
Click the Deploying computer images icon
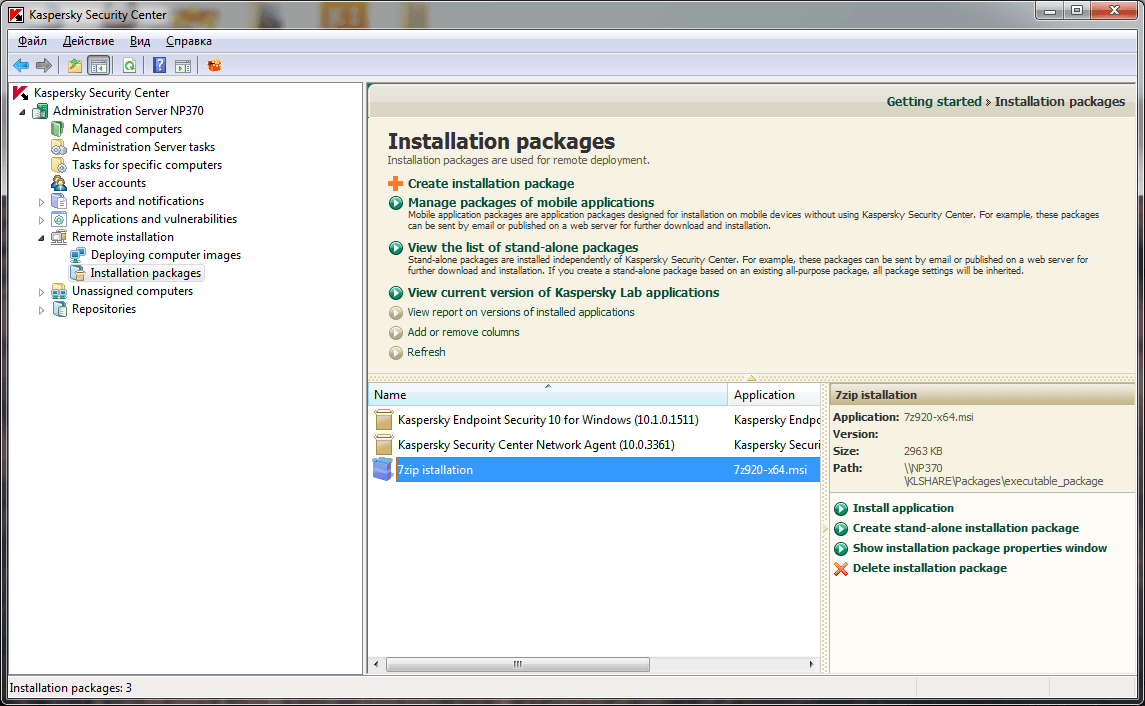[x=77, y=255]
